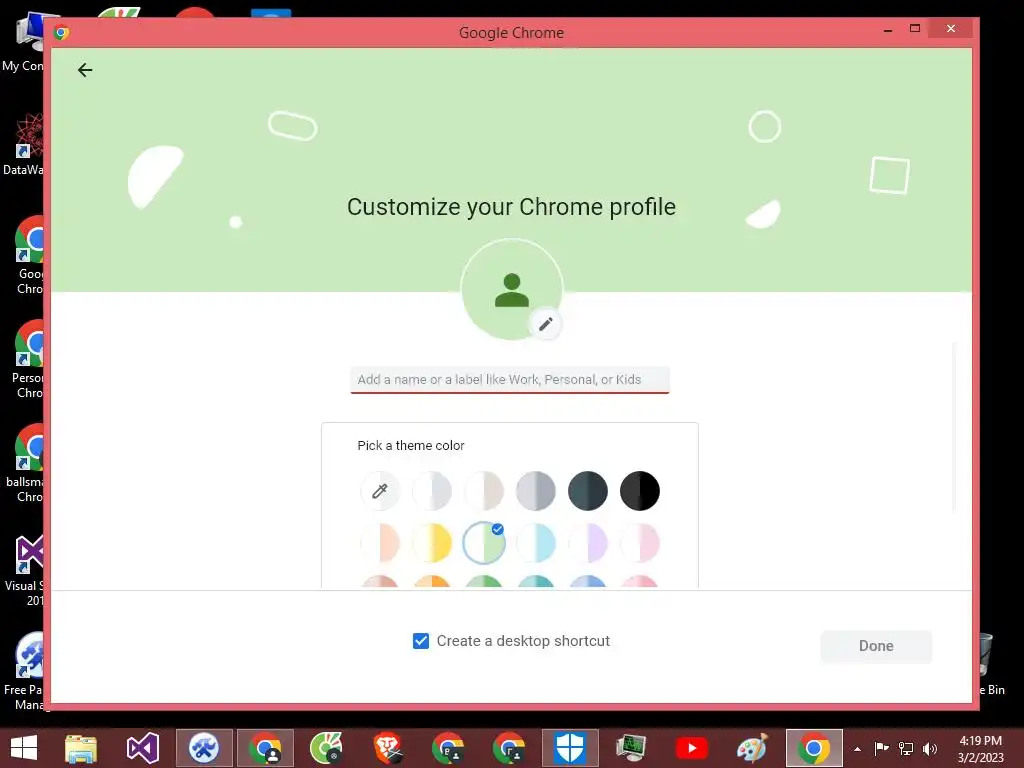This screenshot has height=768, width=1024.
Task: Open the blue shield security taskbar icon
Action: 569,748
